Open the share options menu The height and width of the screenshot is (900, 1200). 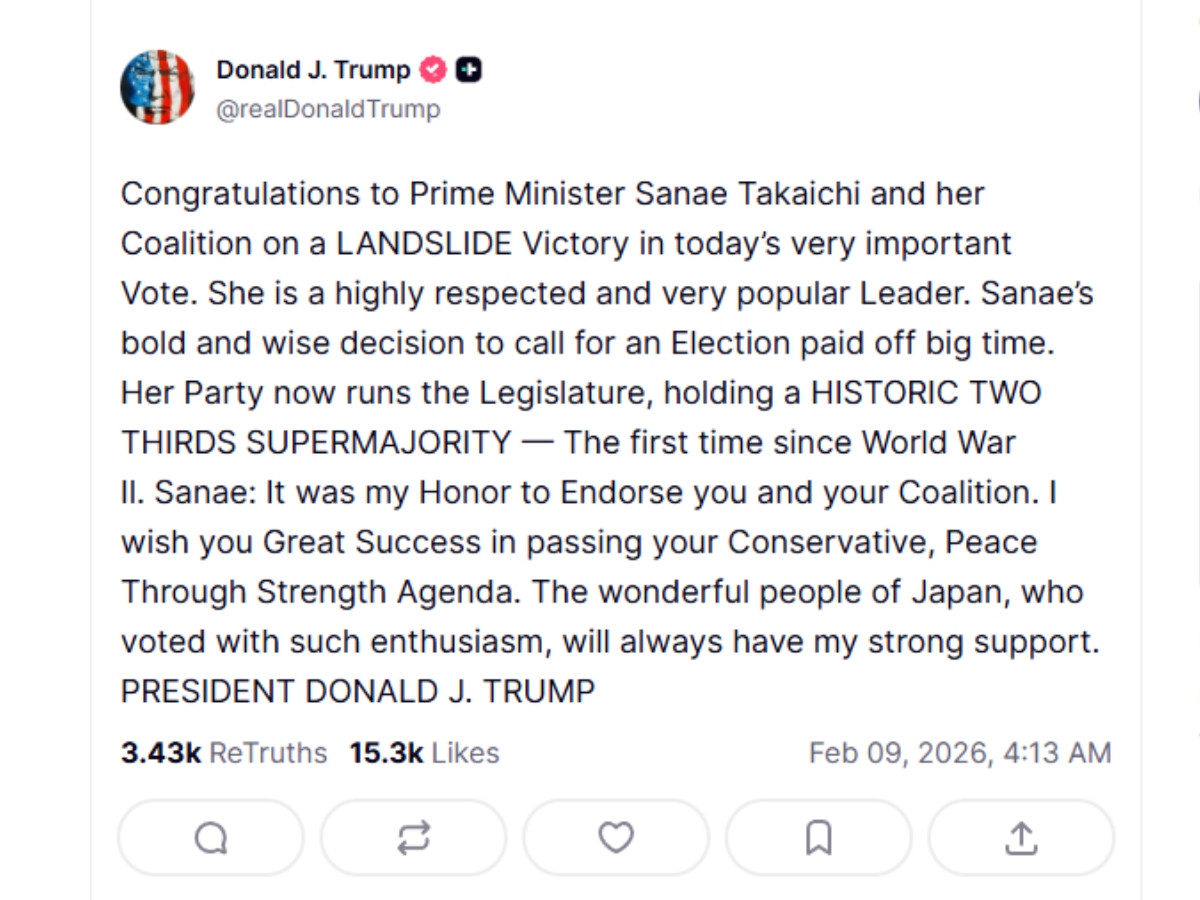click(x=1020, y=838)
